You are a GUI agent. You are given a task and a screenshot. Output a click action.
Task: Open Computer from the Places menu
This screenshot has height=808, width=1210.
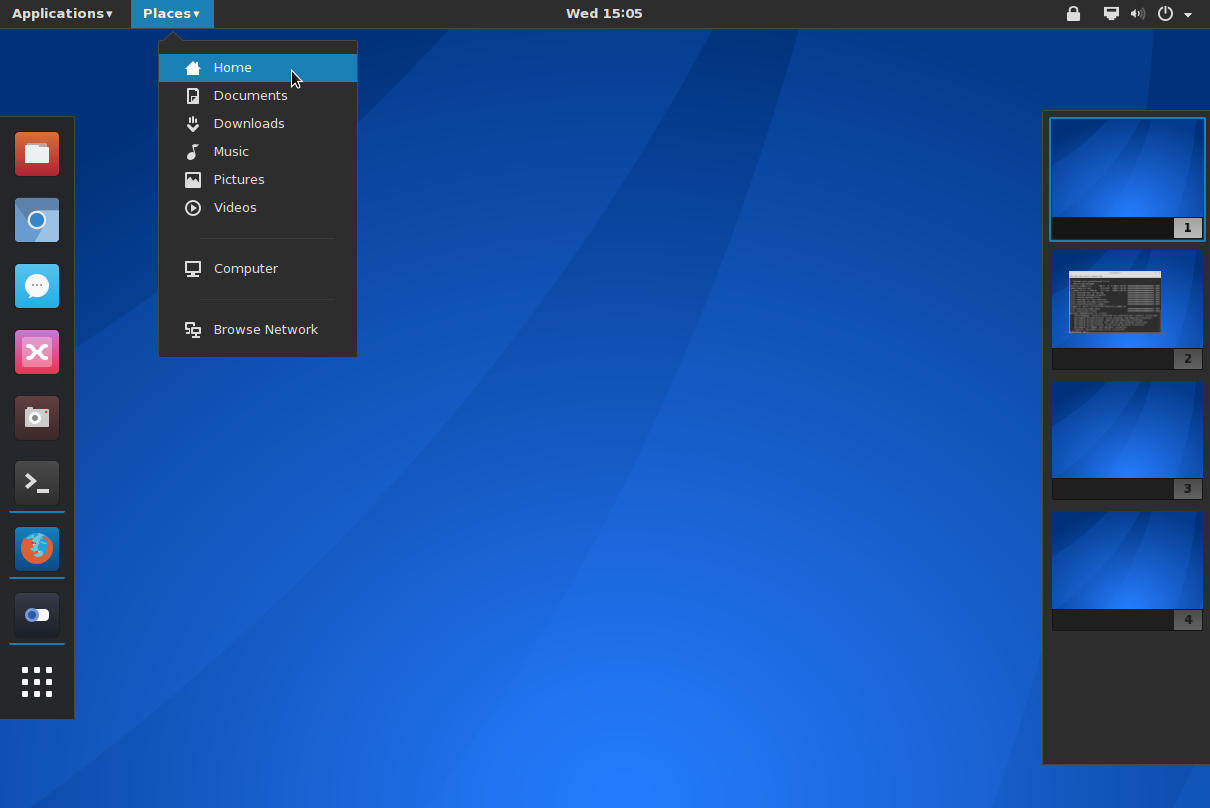tap(245, 268)
